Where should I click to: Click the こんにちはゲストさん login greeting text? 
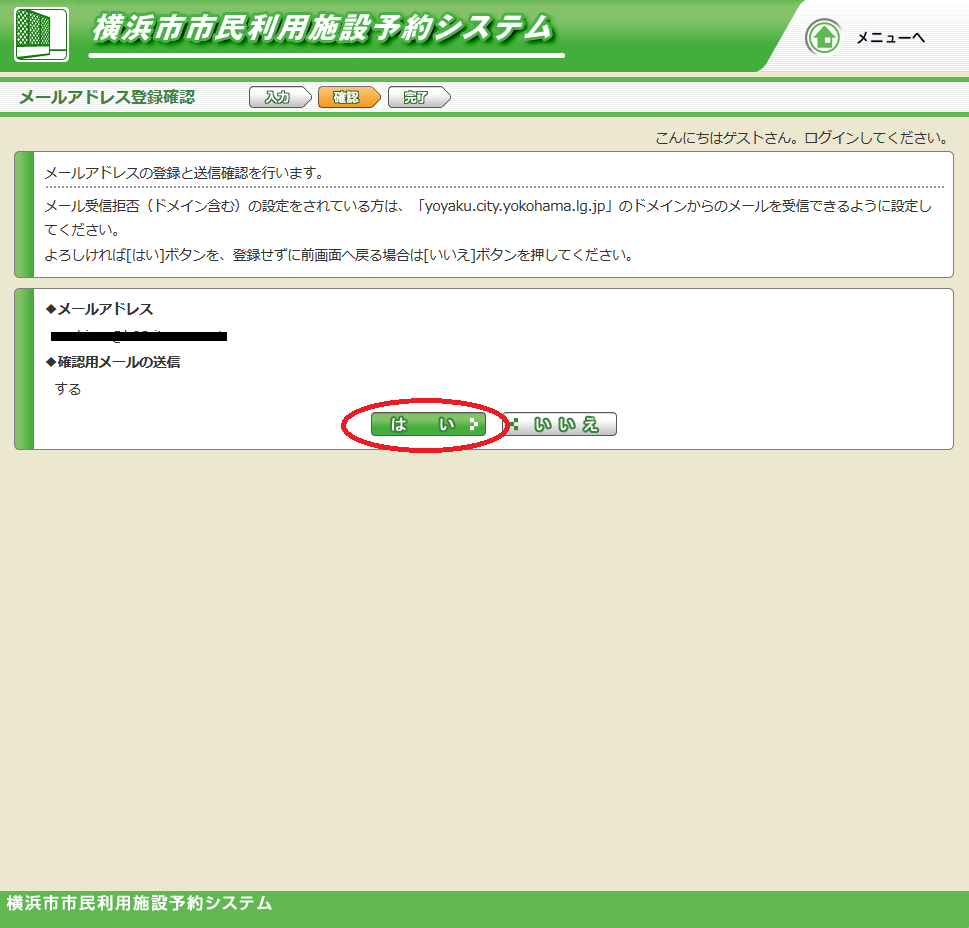(801, 138)
